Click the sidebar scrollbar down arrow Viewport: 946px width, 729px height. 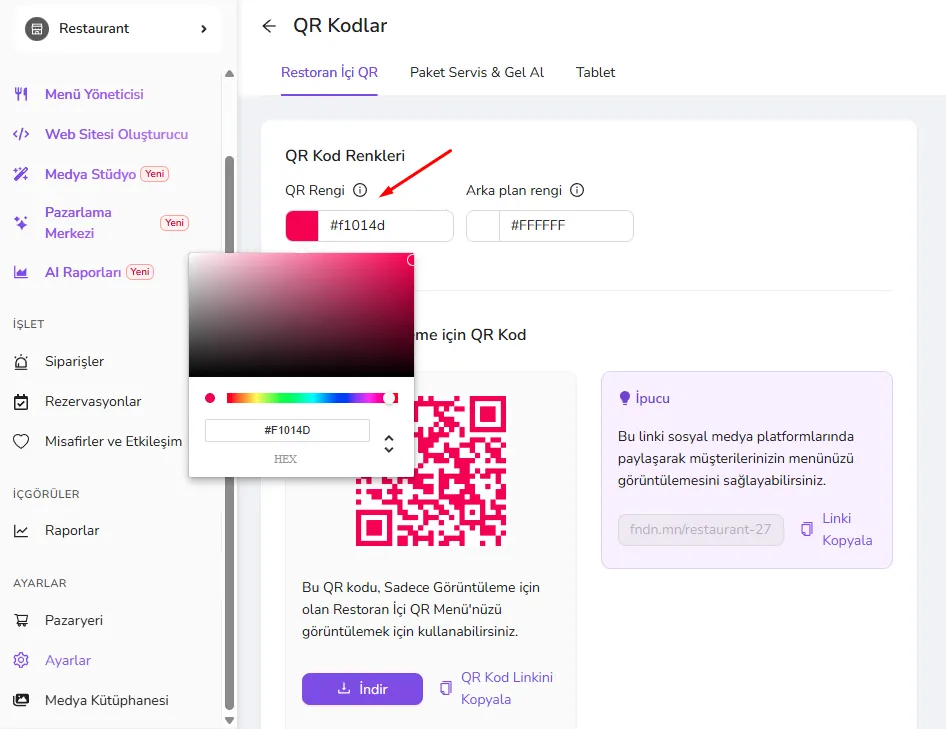pyautogui.click(x=229, y=720)
